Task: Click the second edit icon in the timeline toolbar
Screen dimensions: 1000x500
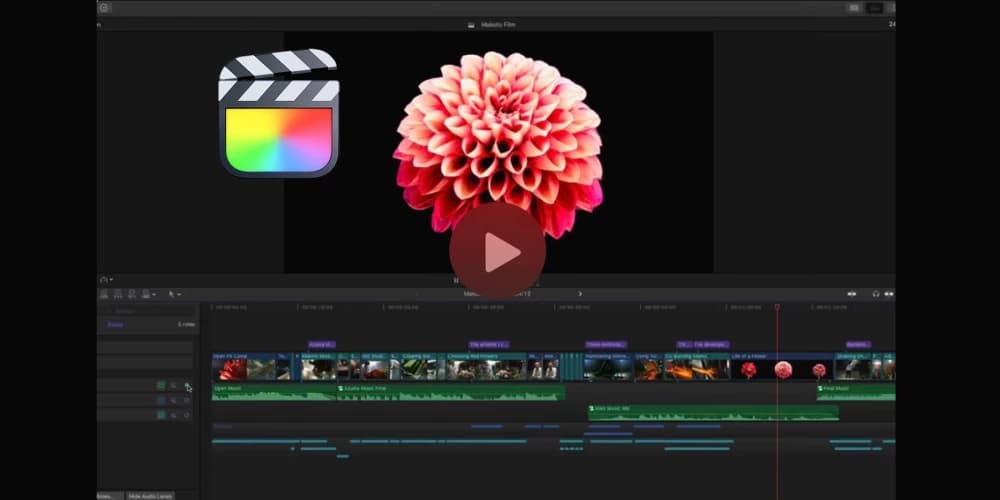Action: click(x=118, y=294)
